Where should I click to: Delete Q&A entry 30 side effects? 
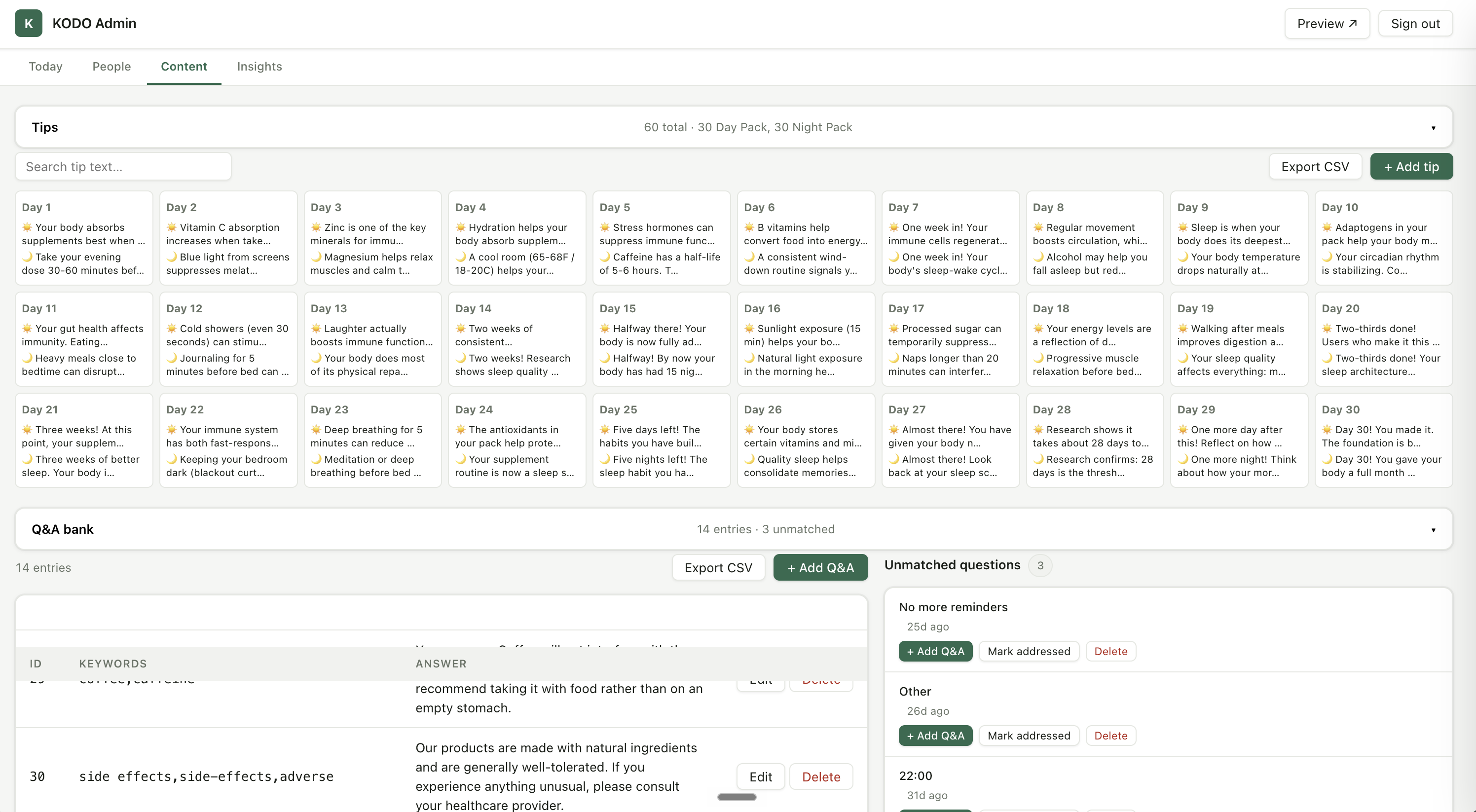[820, 776]
